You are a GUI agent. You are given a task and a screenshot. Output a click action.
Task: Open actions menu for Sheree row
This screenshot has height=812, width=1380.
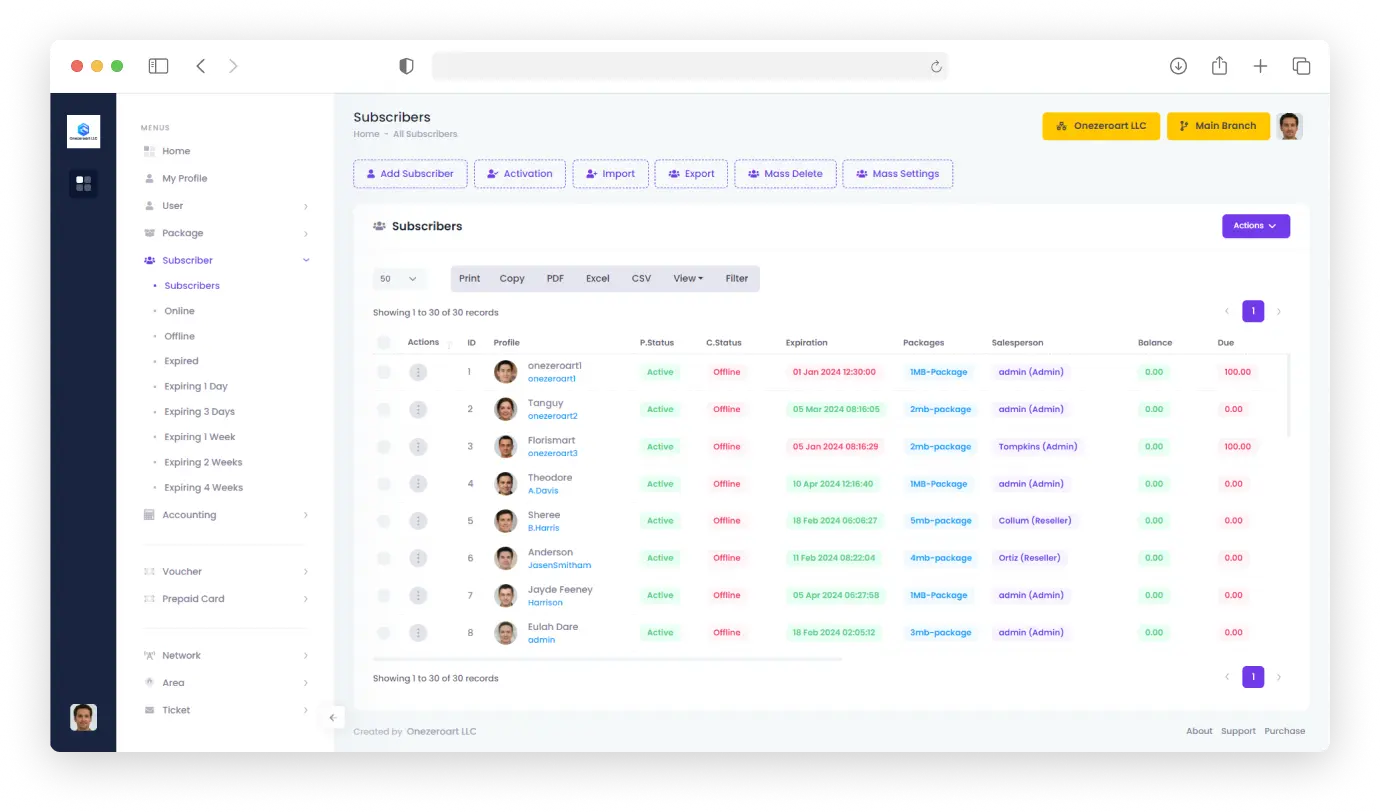point(418,521)
